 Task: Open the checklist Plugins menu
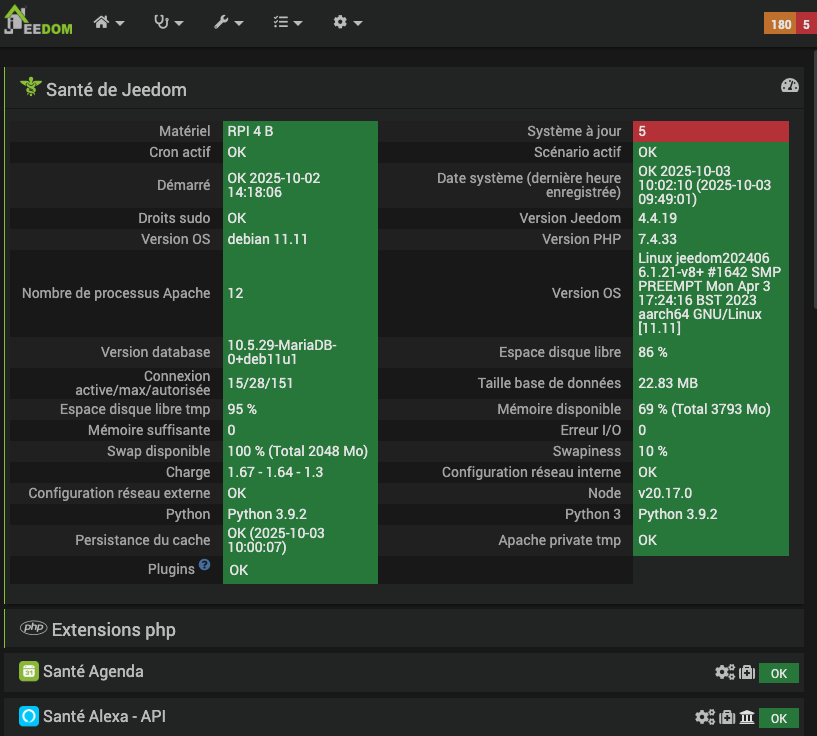click(288, 22)
